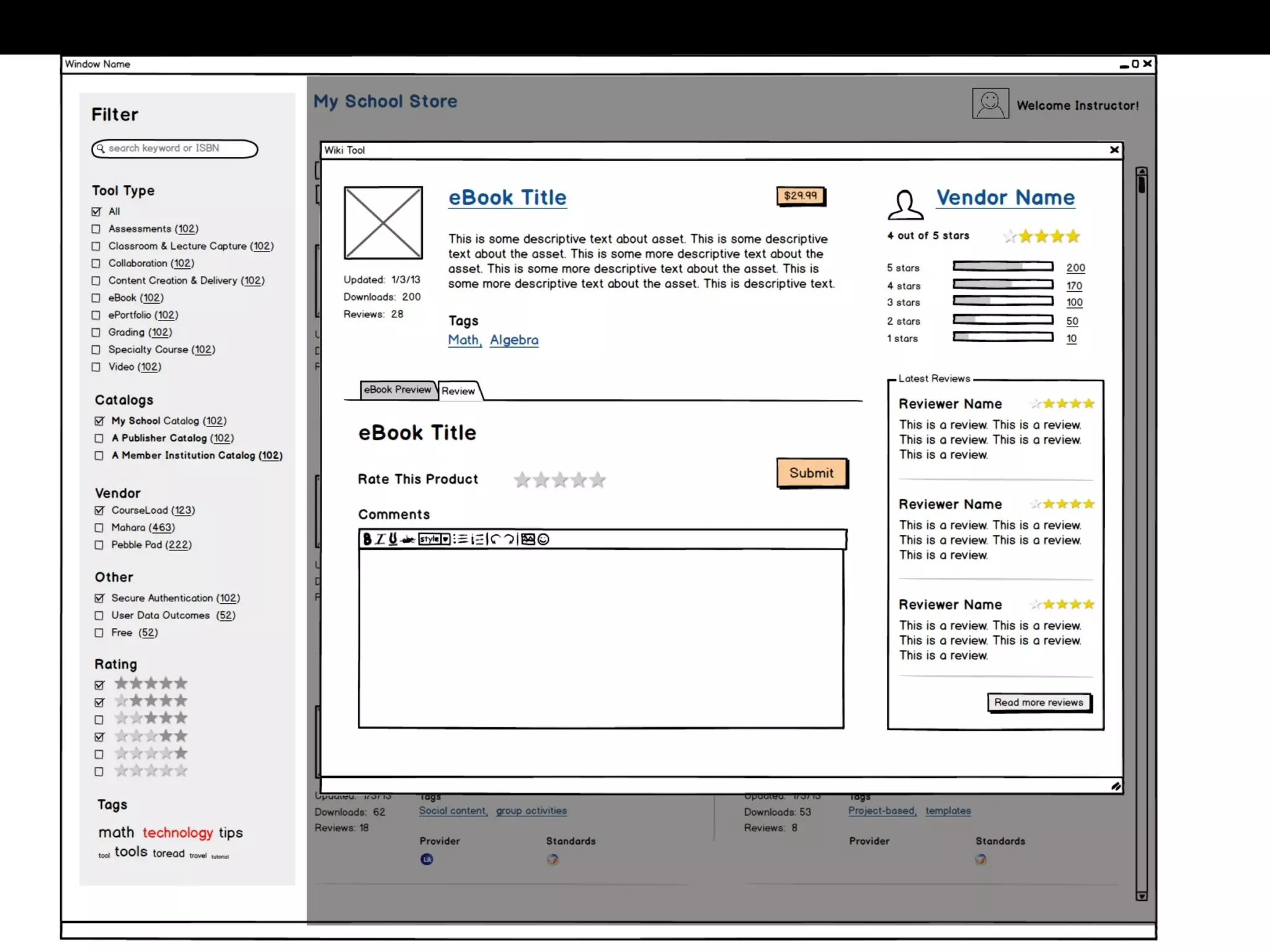The image size is (1270, 952).
Task: Open the Vendor Name link
Action: click(x=1005, y=198)
